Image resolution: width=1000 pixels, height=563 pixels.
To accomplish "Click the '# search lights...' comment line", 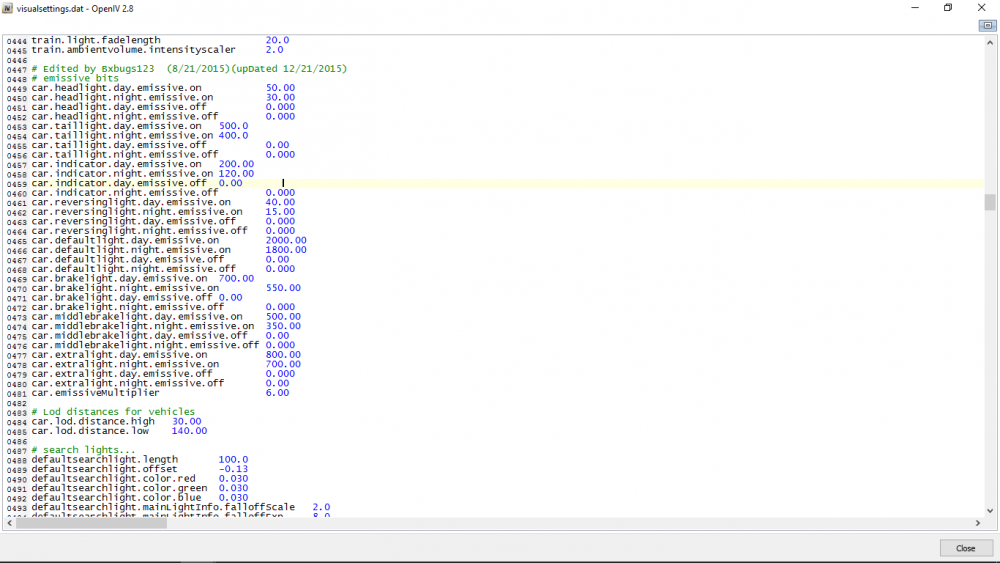I will [84, 450].
